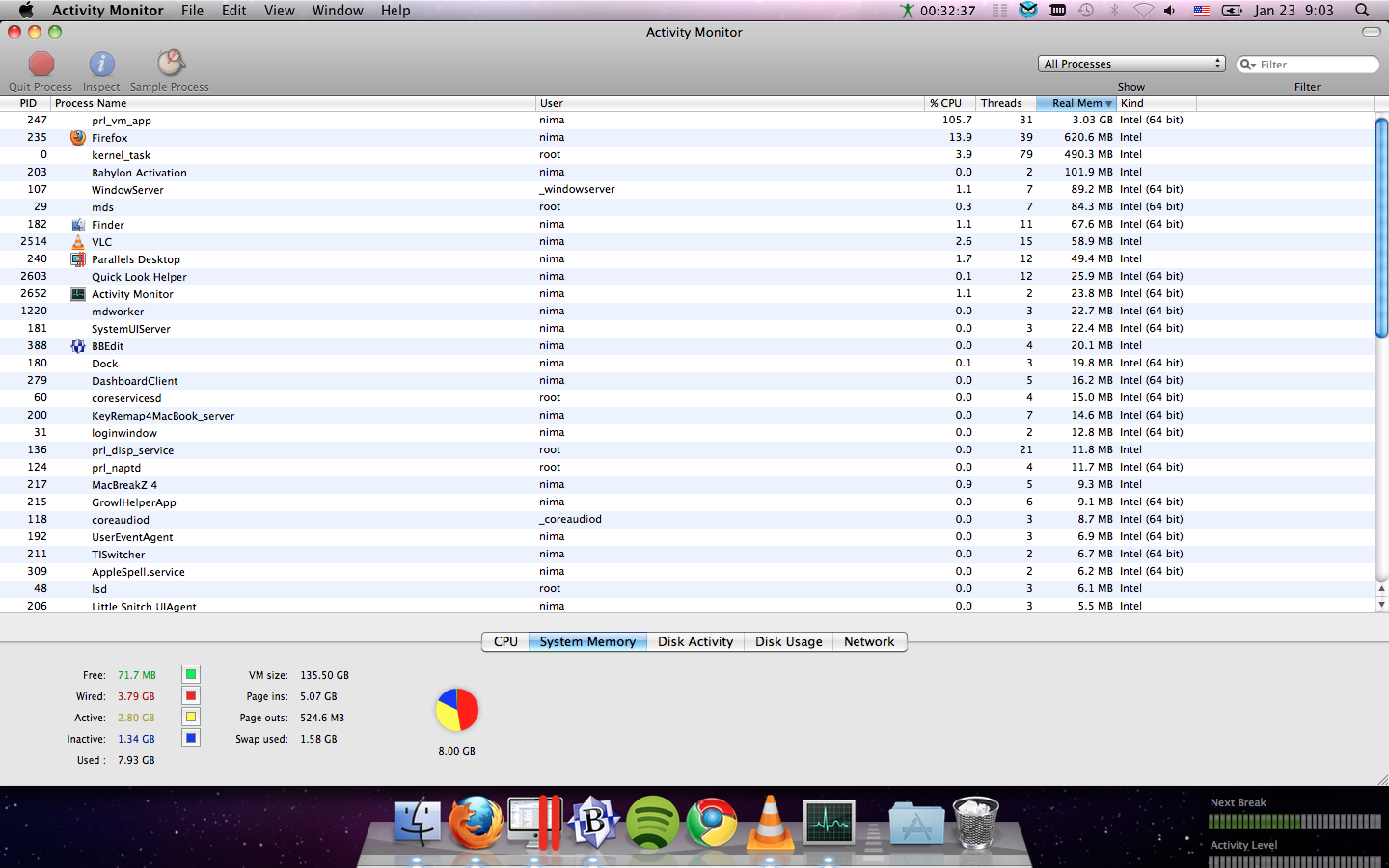Image resolution: width=1389 pixels, height=868 pixels.
Task: Select the Activity Monitor icon in the process list
Action: coord(78,294)
